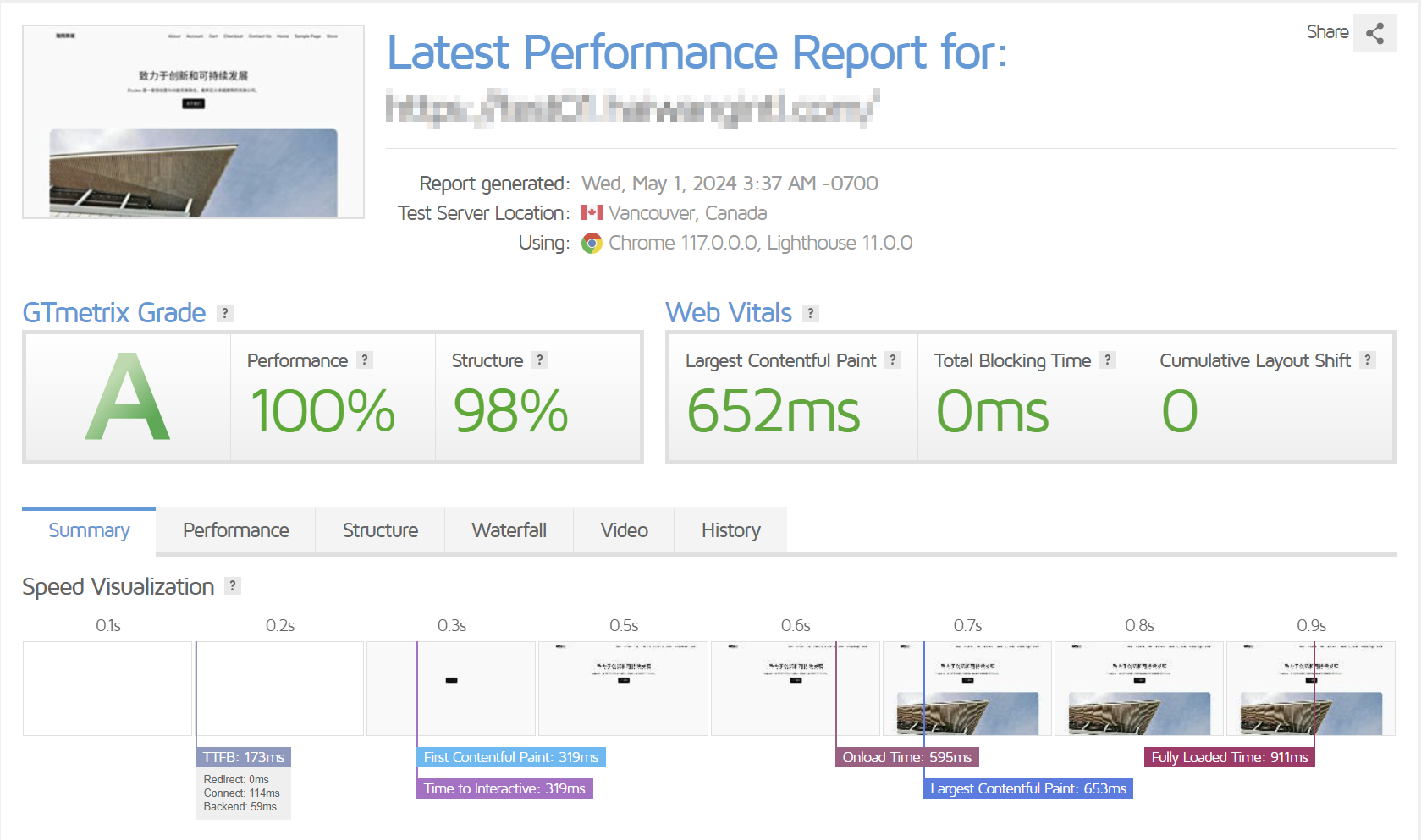
Task: Switch to the Performance tab
Action: 235,530
